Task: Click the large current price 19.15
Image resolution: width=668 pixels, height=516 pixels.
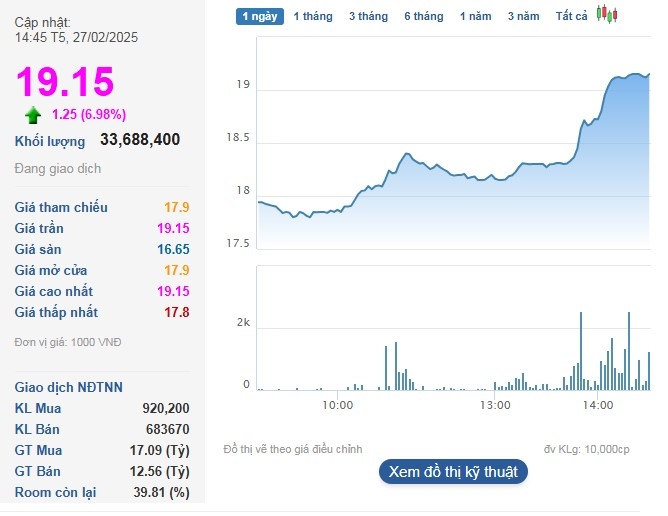Action: tap(65, 82)
